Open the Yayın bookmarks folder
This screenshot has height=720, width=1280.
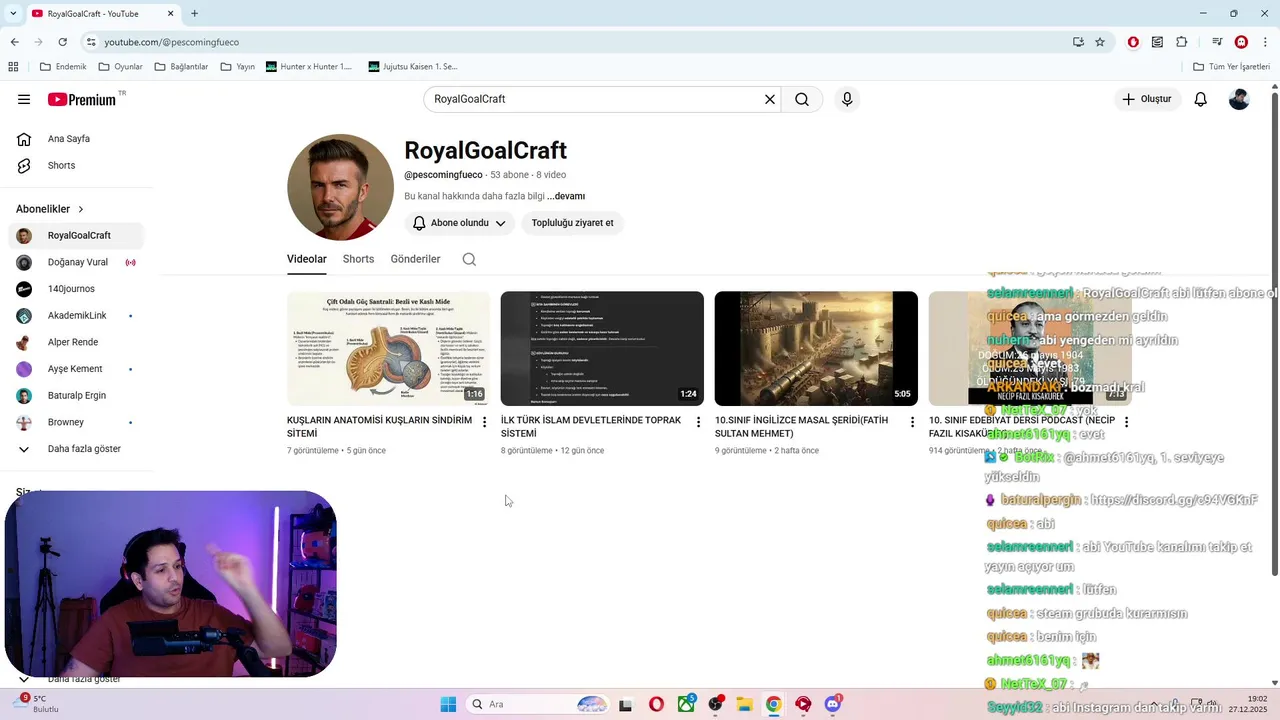238,67
